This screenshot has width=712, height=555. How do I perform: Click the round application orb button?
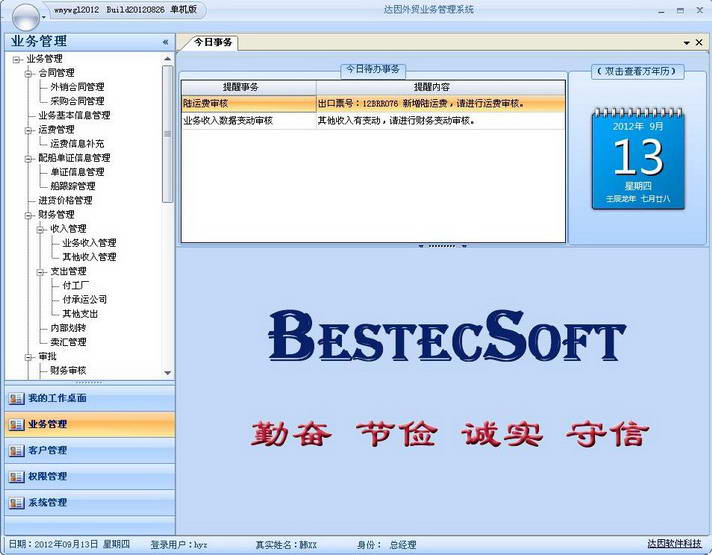point(26,17)
